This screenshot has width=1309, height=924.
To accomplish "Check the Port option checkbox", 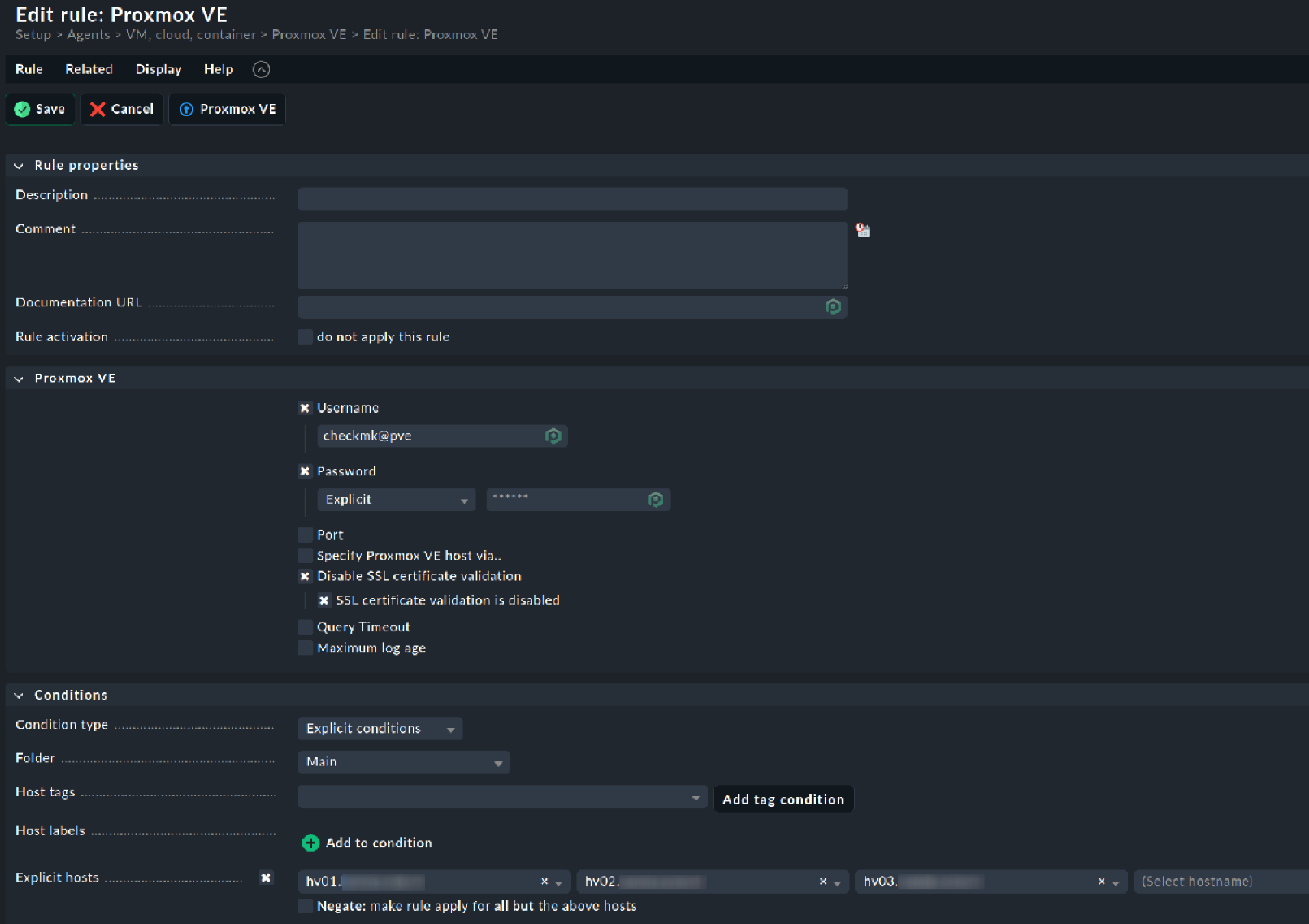I will pyautogui.click(x=305, y=535).
